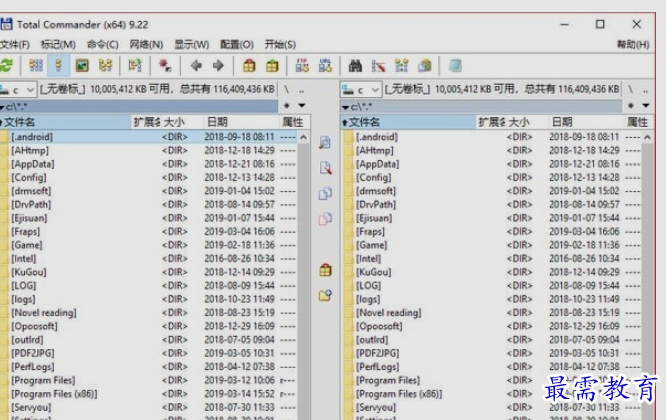Go to root via left panel backslash button

287,90
